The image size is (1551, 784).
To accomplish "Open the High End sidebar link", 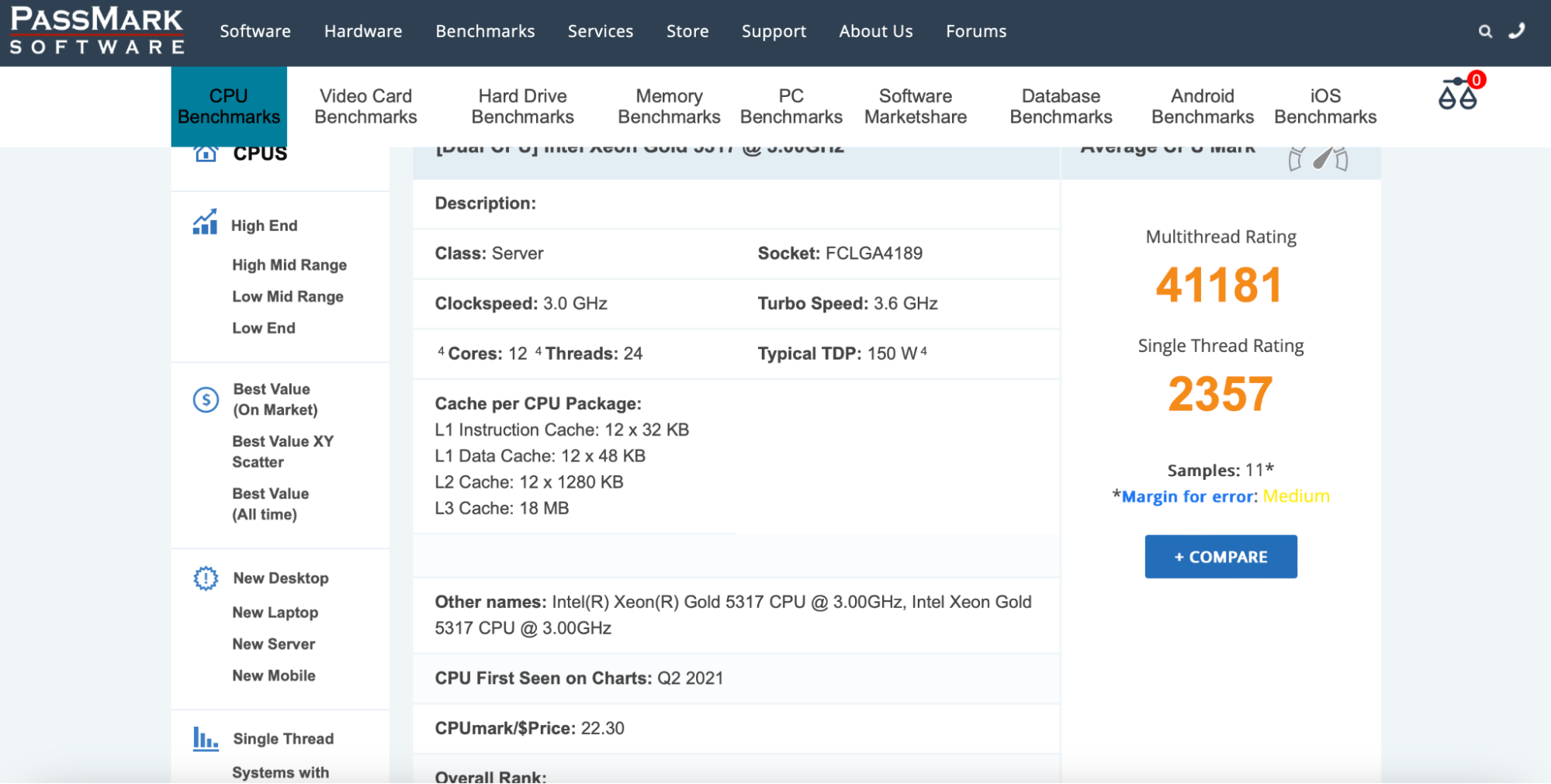I will [264, 226].
